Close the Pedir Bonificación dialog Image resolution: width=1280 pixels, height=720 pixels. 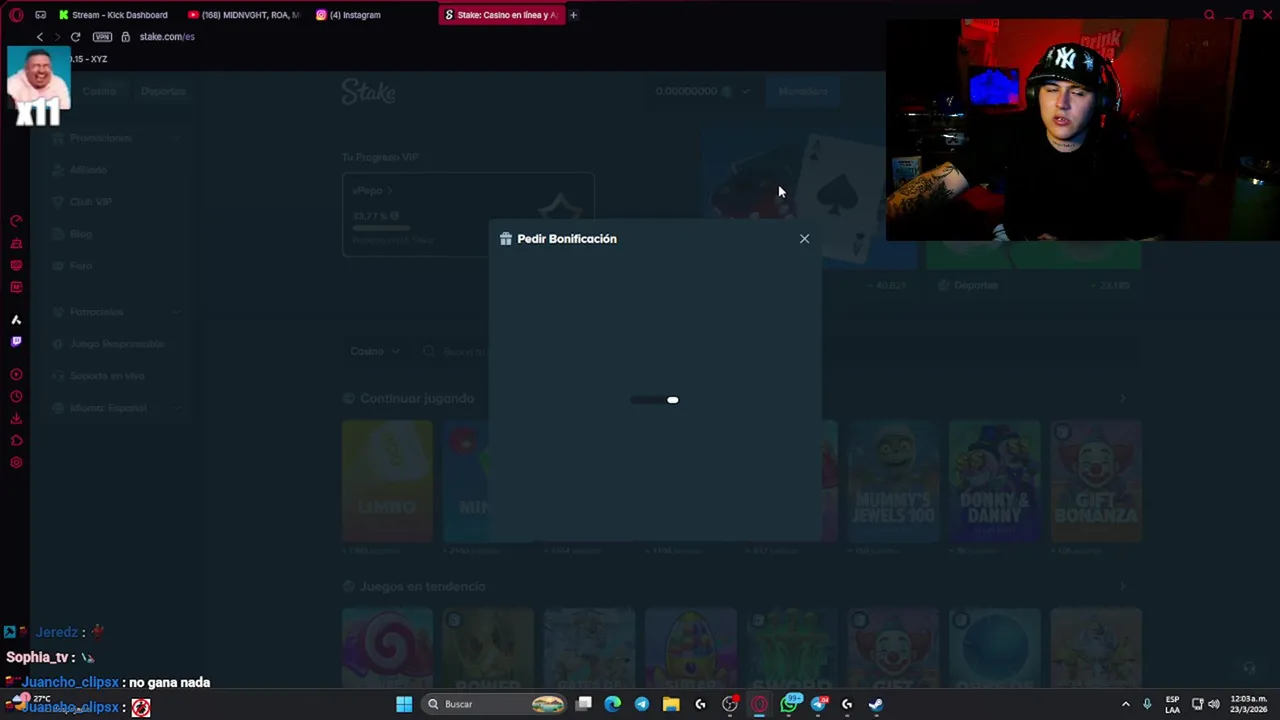click(x=804, y=239)
